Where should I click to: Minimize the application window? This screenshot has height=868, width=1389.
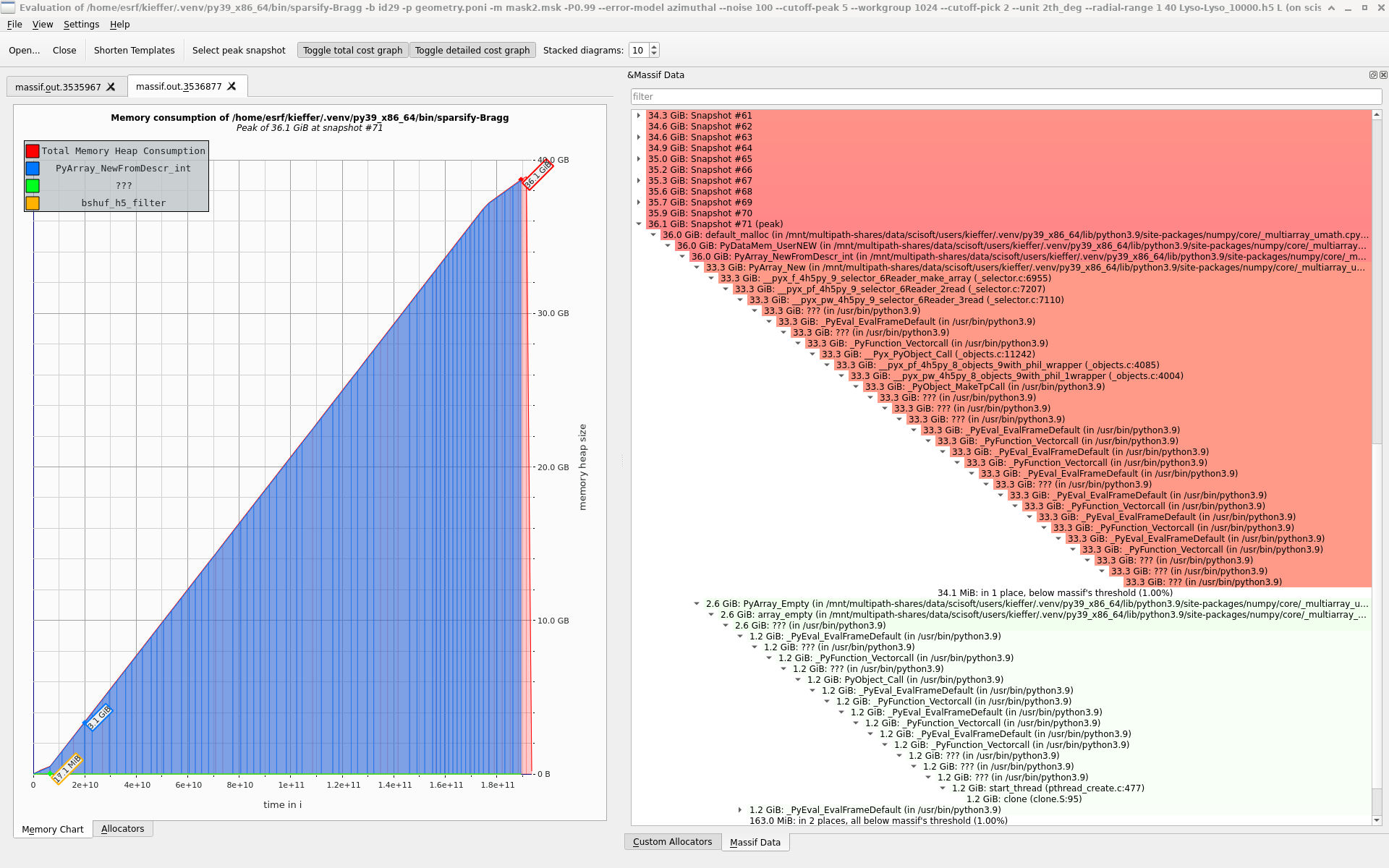1348,8
